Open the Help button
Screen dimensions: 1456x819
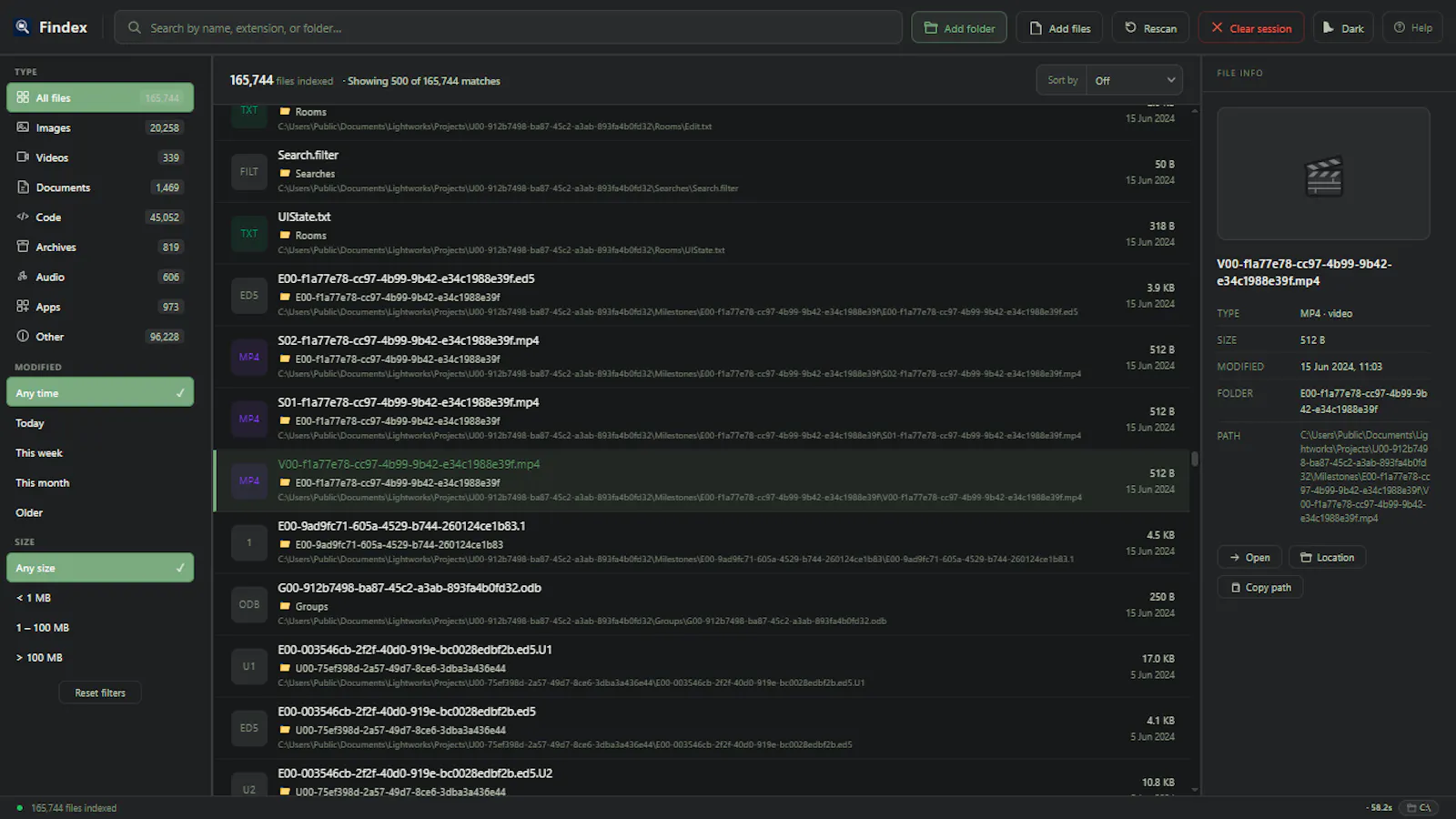coord(1413,28)
